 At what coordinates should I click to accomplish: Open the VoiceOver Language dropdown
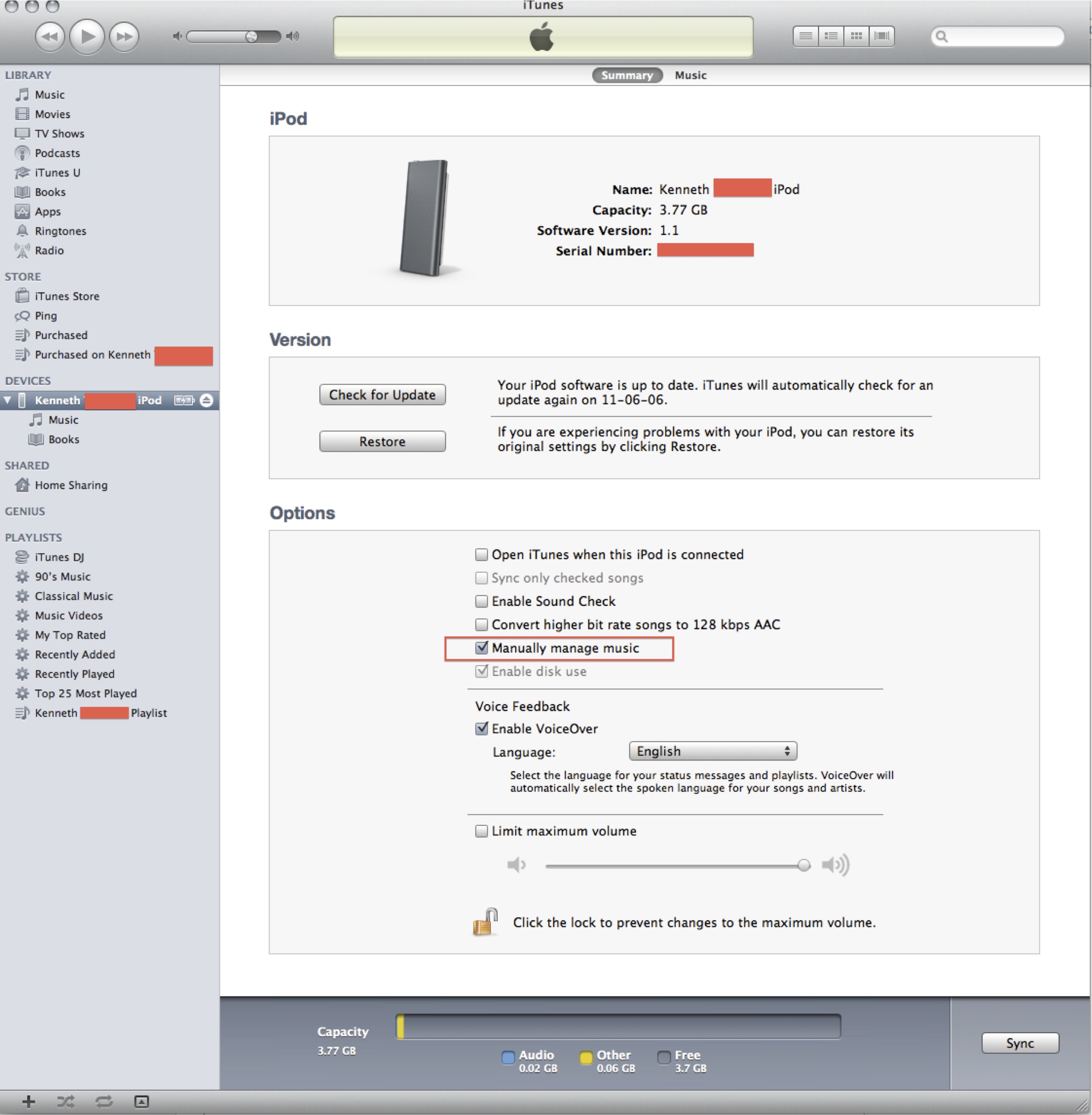(712, 751)
